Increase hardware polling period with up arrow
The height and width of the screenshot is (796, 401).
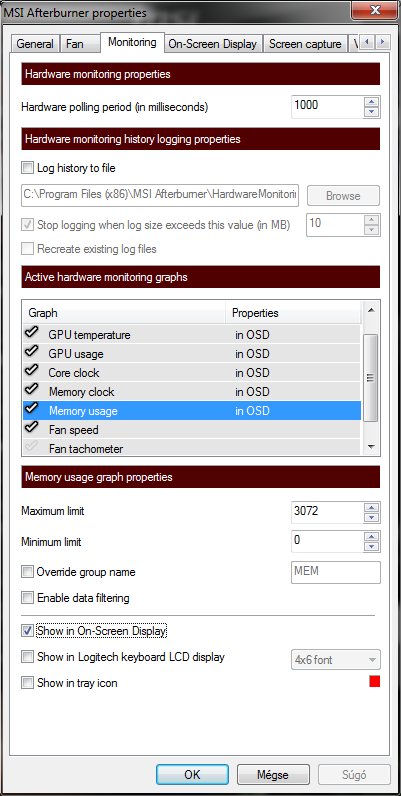click(372, 101)
